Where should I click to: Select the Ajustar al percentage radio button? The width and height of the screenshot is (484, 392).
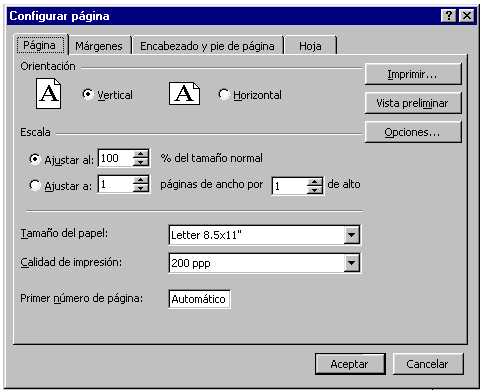tap(35, 159)
